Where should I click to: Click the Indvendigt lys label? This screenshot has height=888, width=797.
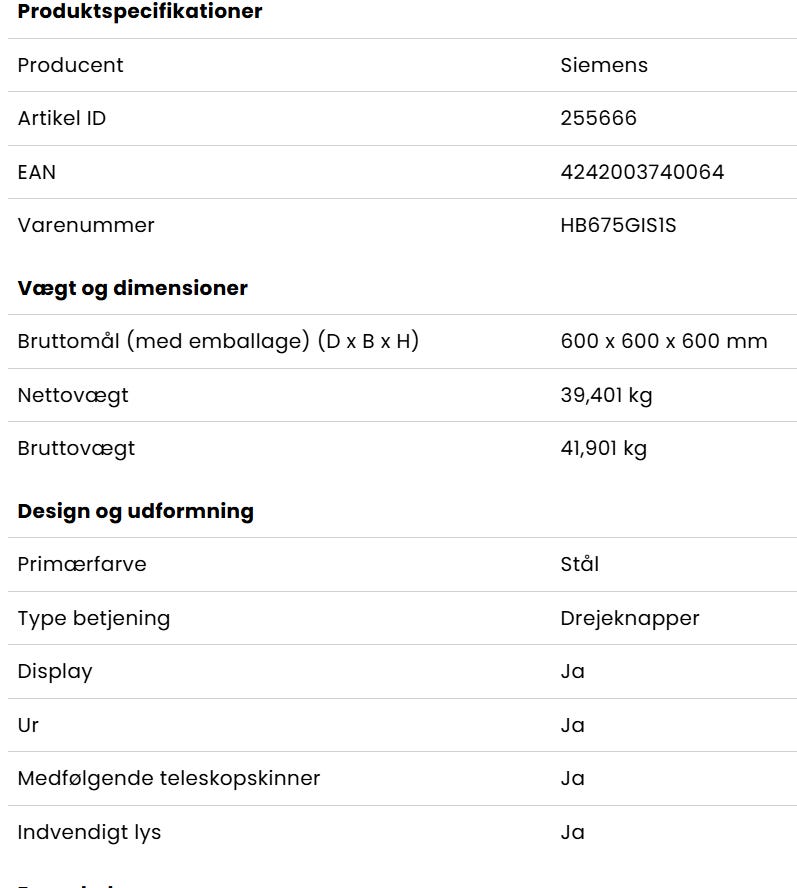point(89,832)
